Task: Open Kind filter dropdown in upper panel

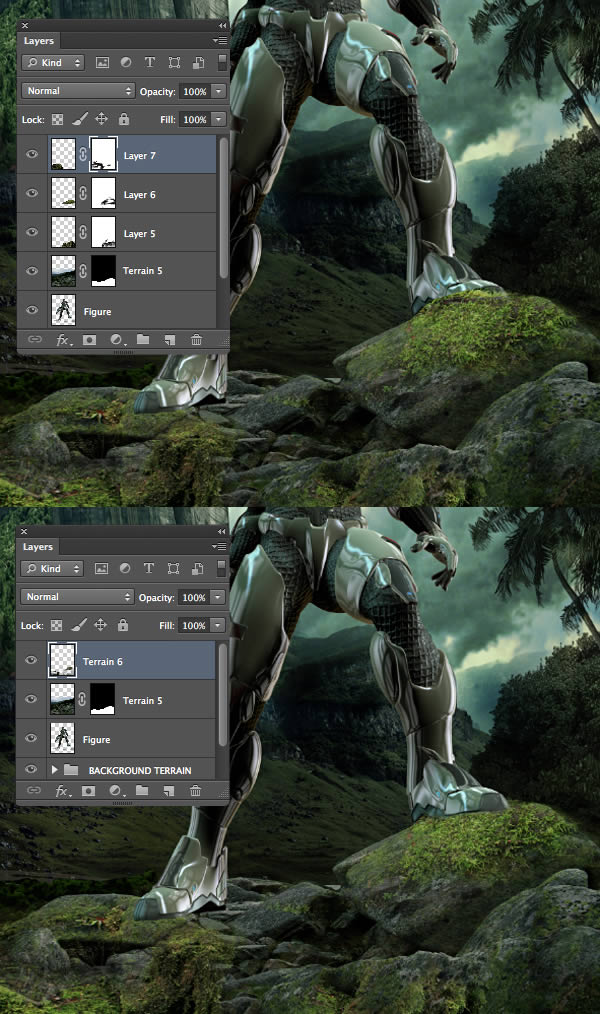Action: [x=53, y=63]
